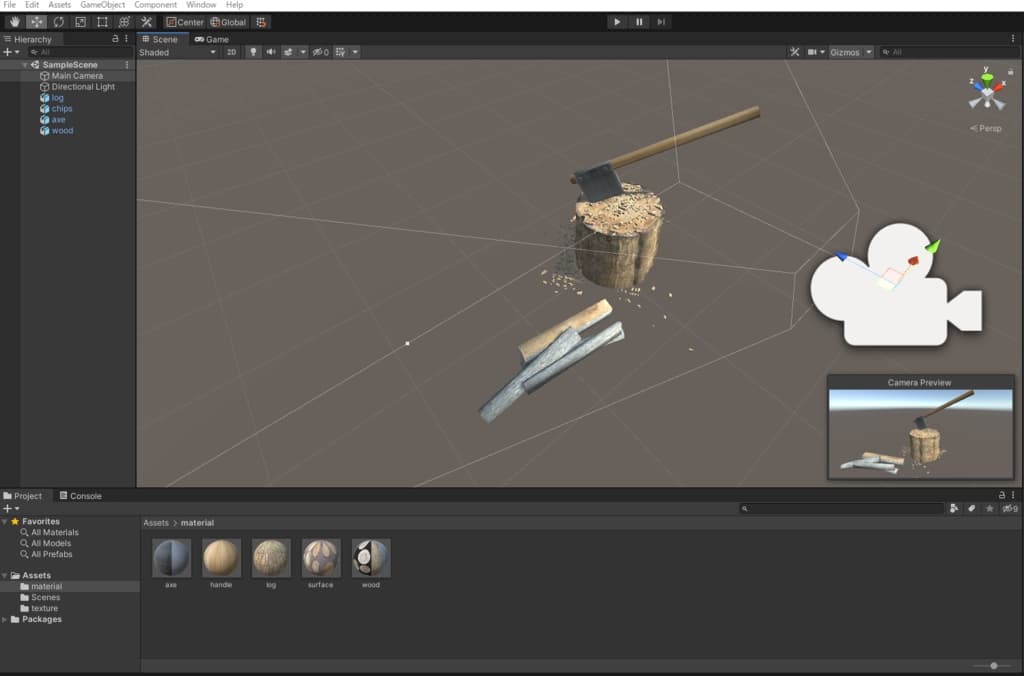
Task: Select the handle material thumbnail
Action: click(x=221, y=558)
